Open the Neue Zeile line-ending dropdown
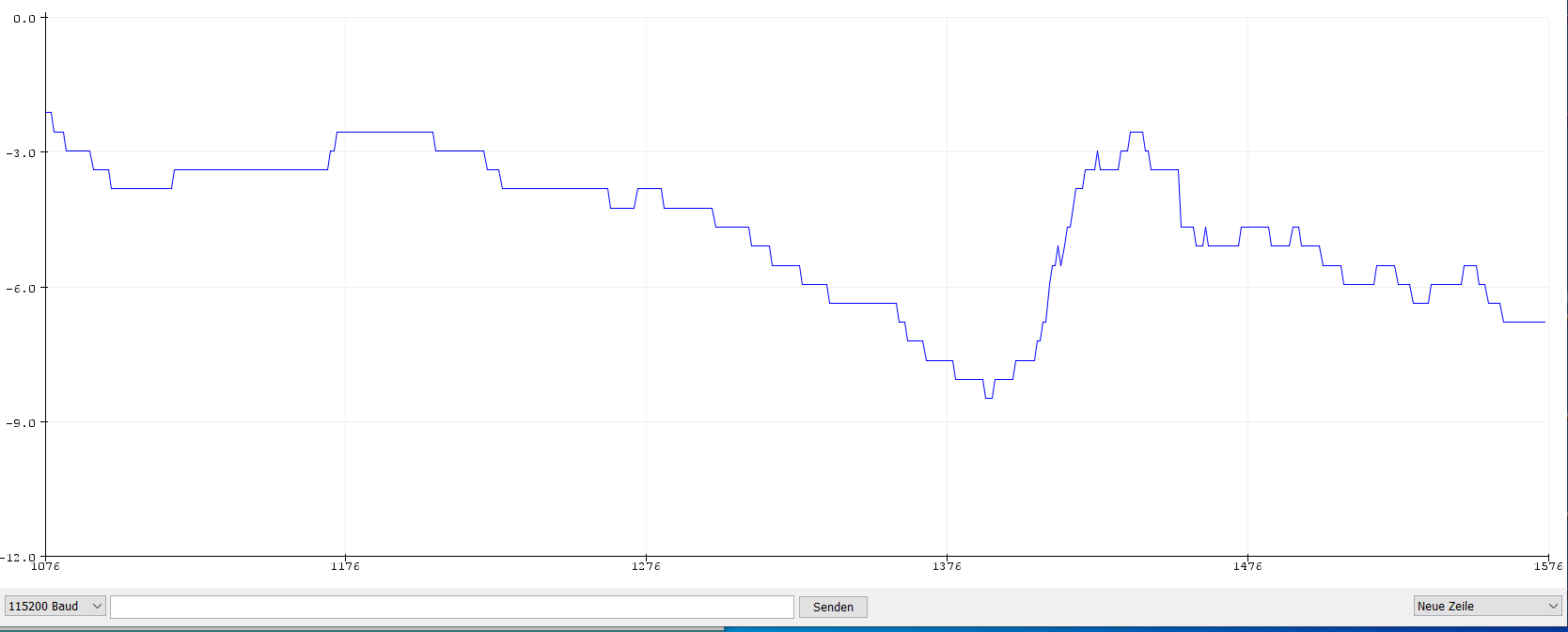This screenshot has width=1568, height=632. pyautogui.click(x=1487, y=607)
